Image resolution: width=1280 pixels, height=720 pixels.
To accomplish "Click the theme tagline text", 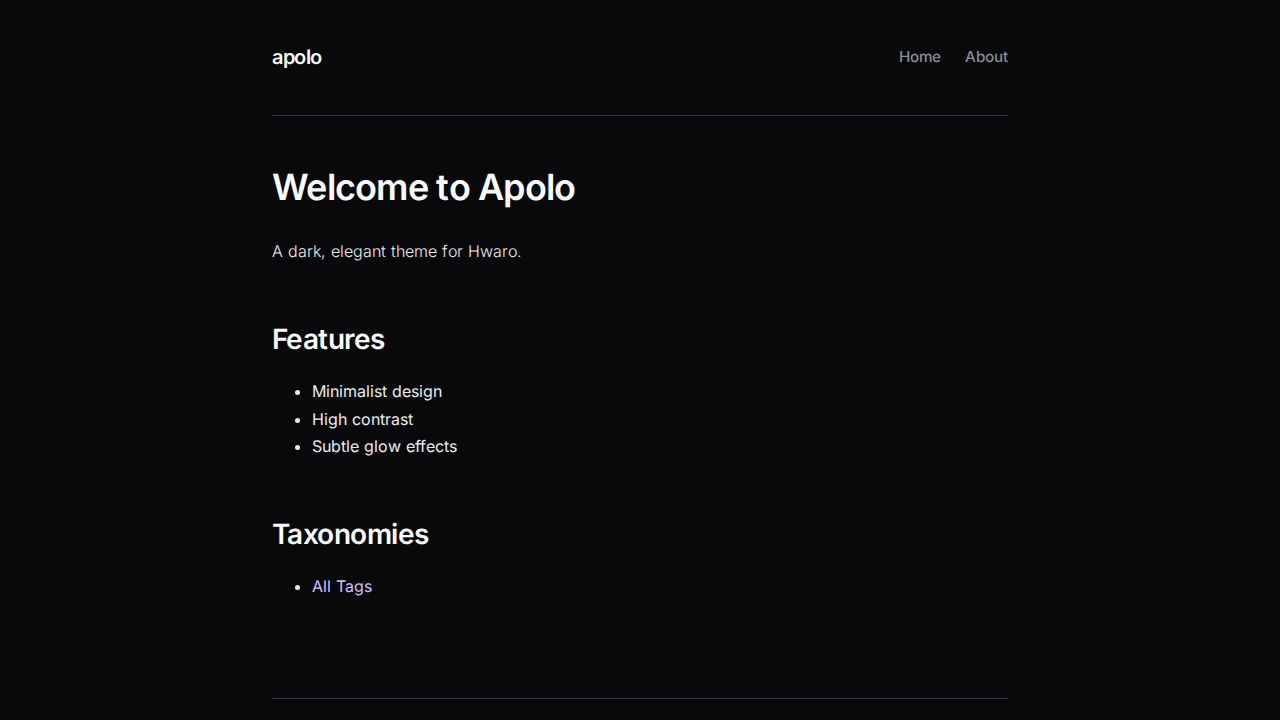I will 396,251.
